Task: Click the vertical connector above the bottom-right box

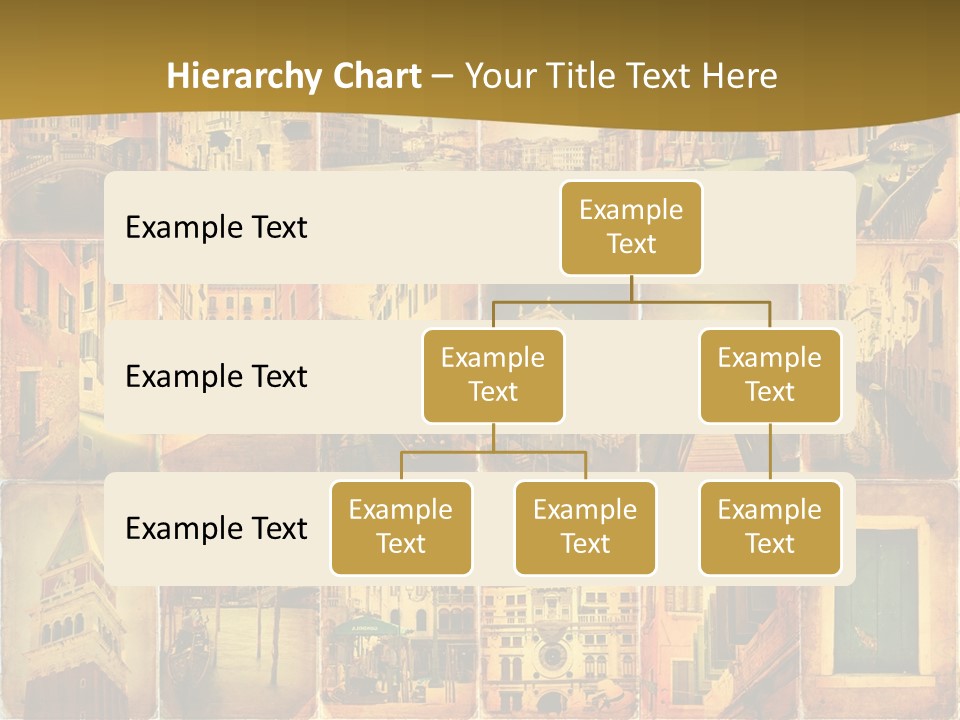Action: click(770, 450)
